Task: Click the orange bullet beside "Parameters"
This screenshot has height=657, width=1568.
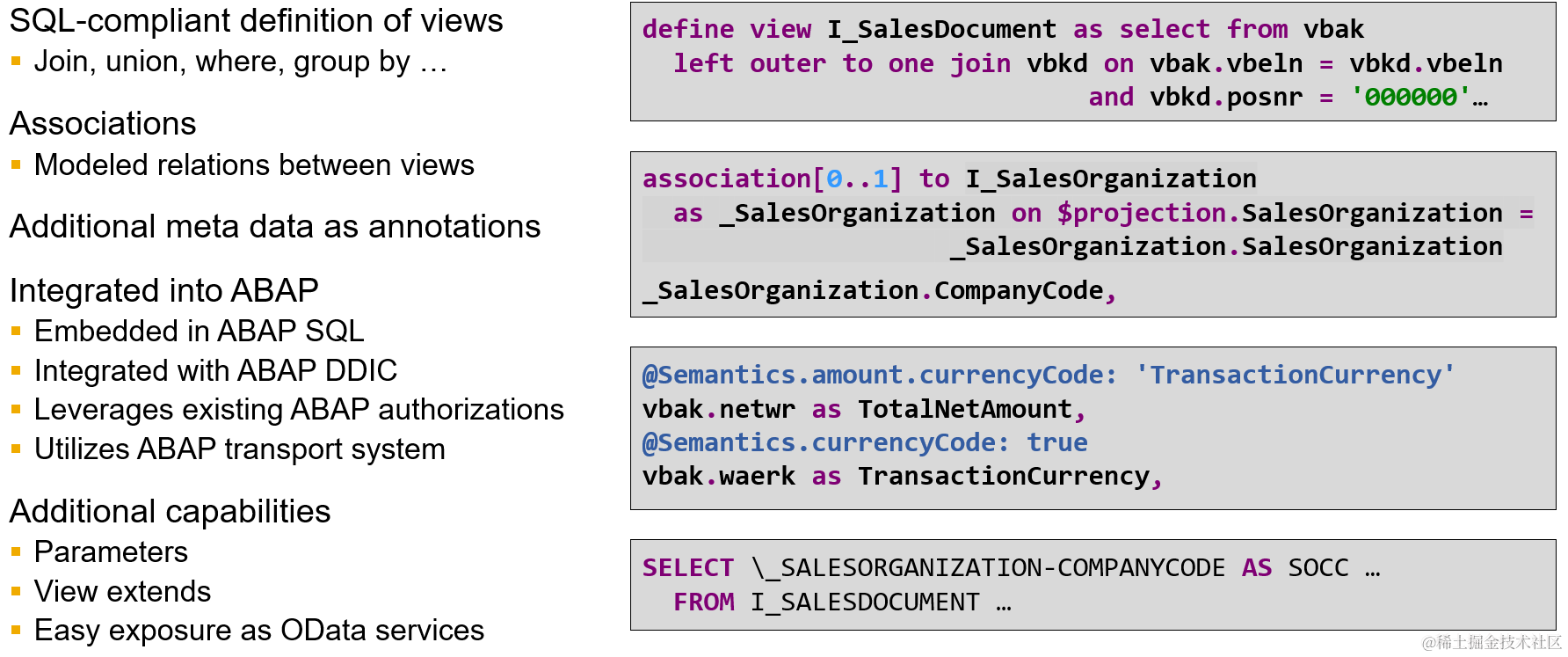Action: click(16, 551)
